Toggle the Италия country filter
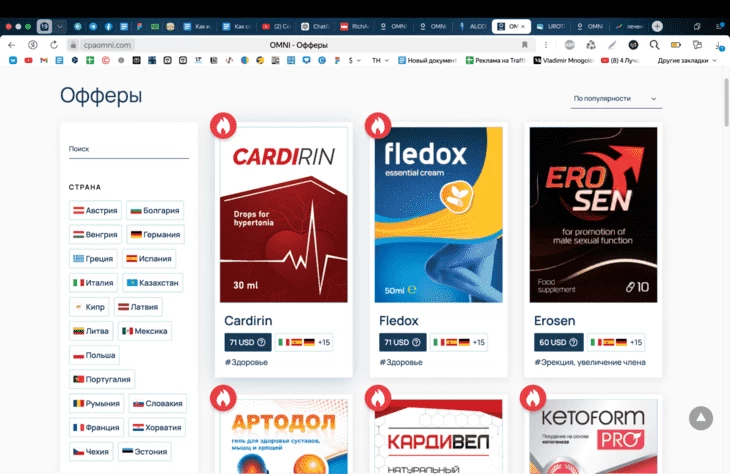 pyautogui.click(x=94, y=283)
